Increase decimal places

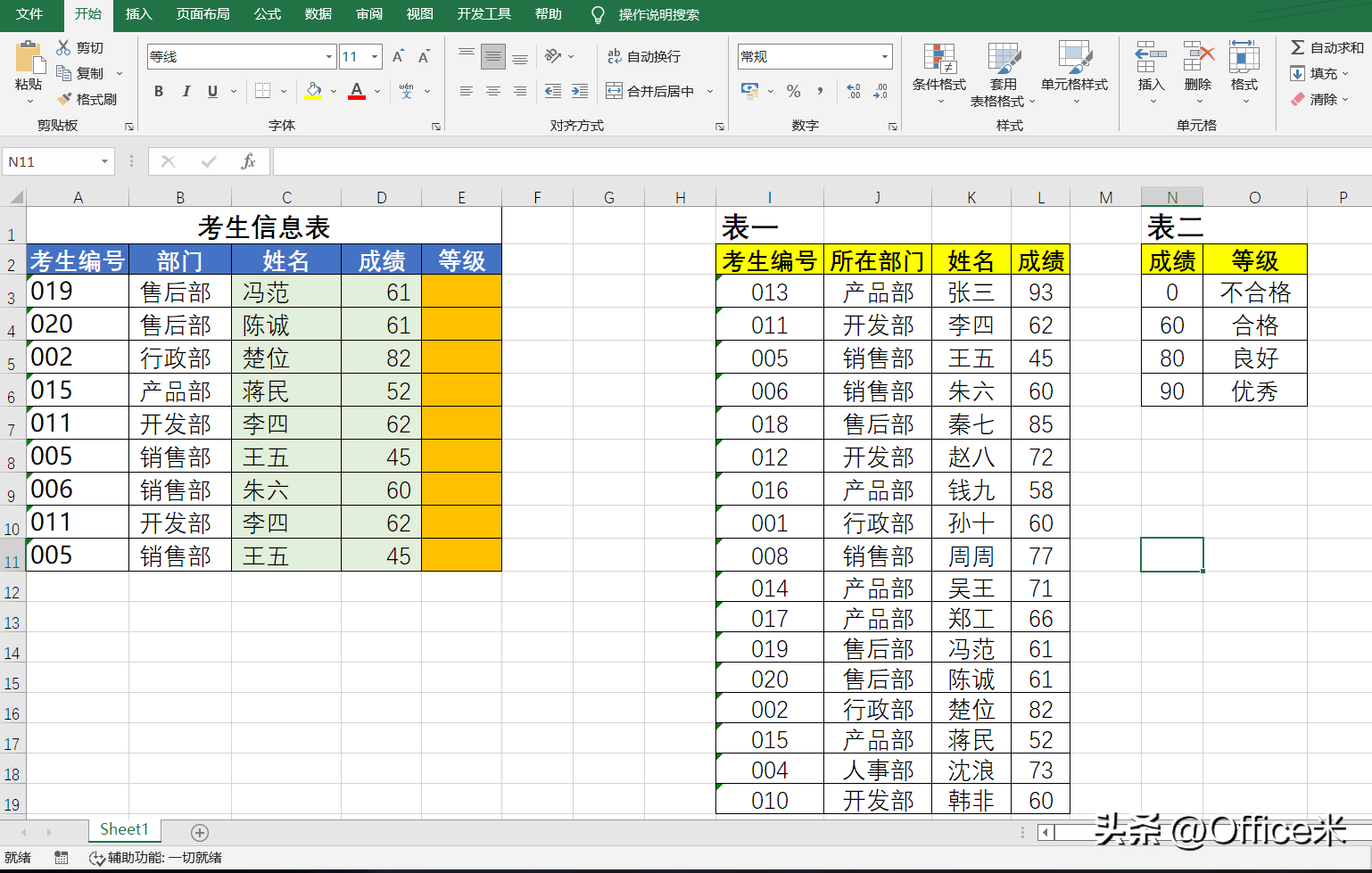click(854, 91)
